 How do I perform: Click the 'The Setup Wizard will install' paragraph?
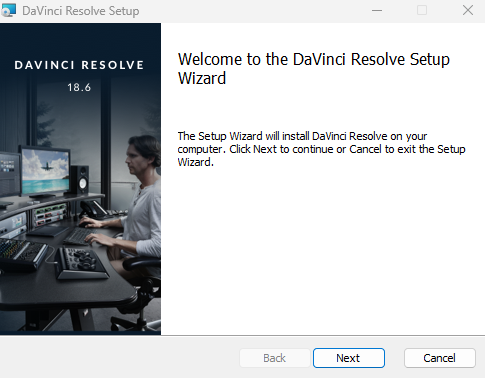321,149
